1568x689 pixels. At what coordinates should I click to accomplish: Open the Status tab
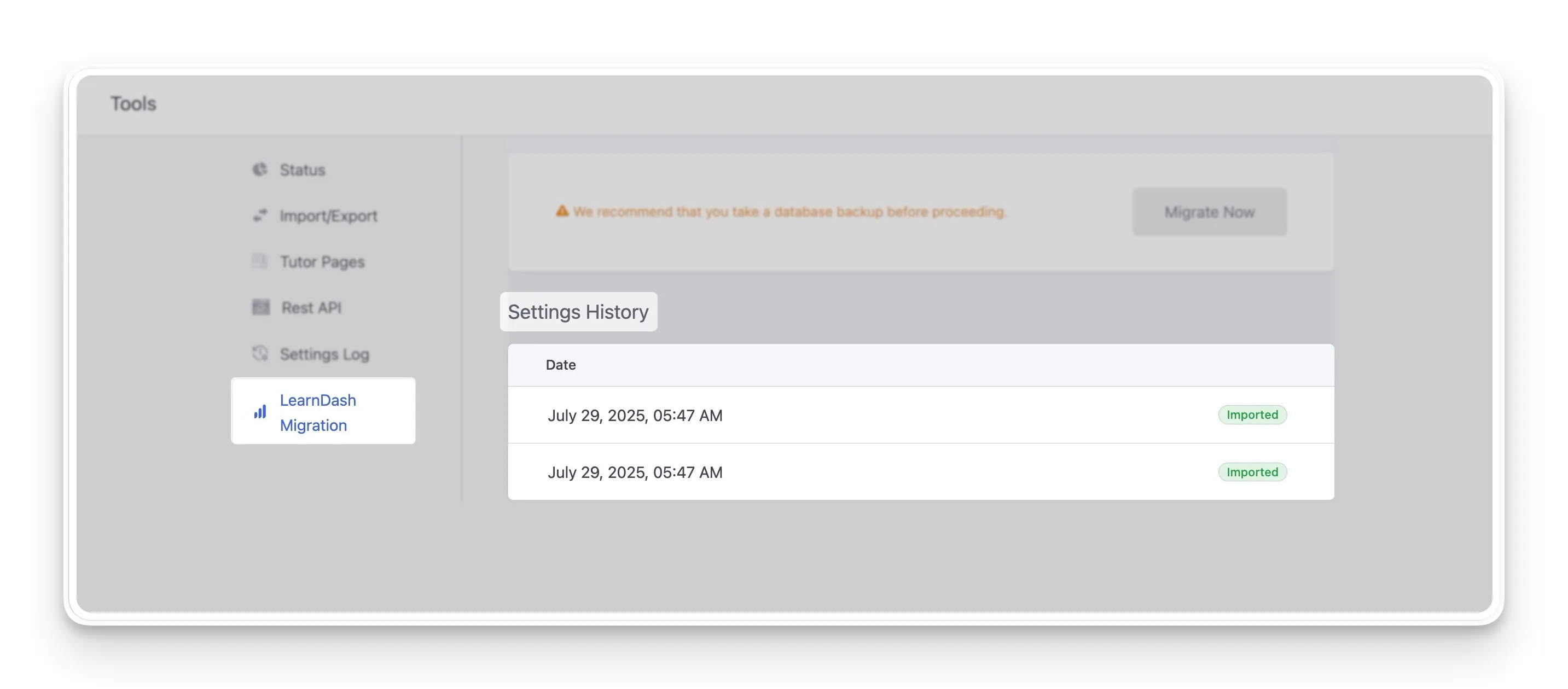pos(302,170)
